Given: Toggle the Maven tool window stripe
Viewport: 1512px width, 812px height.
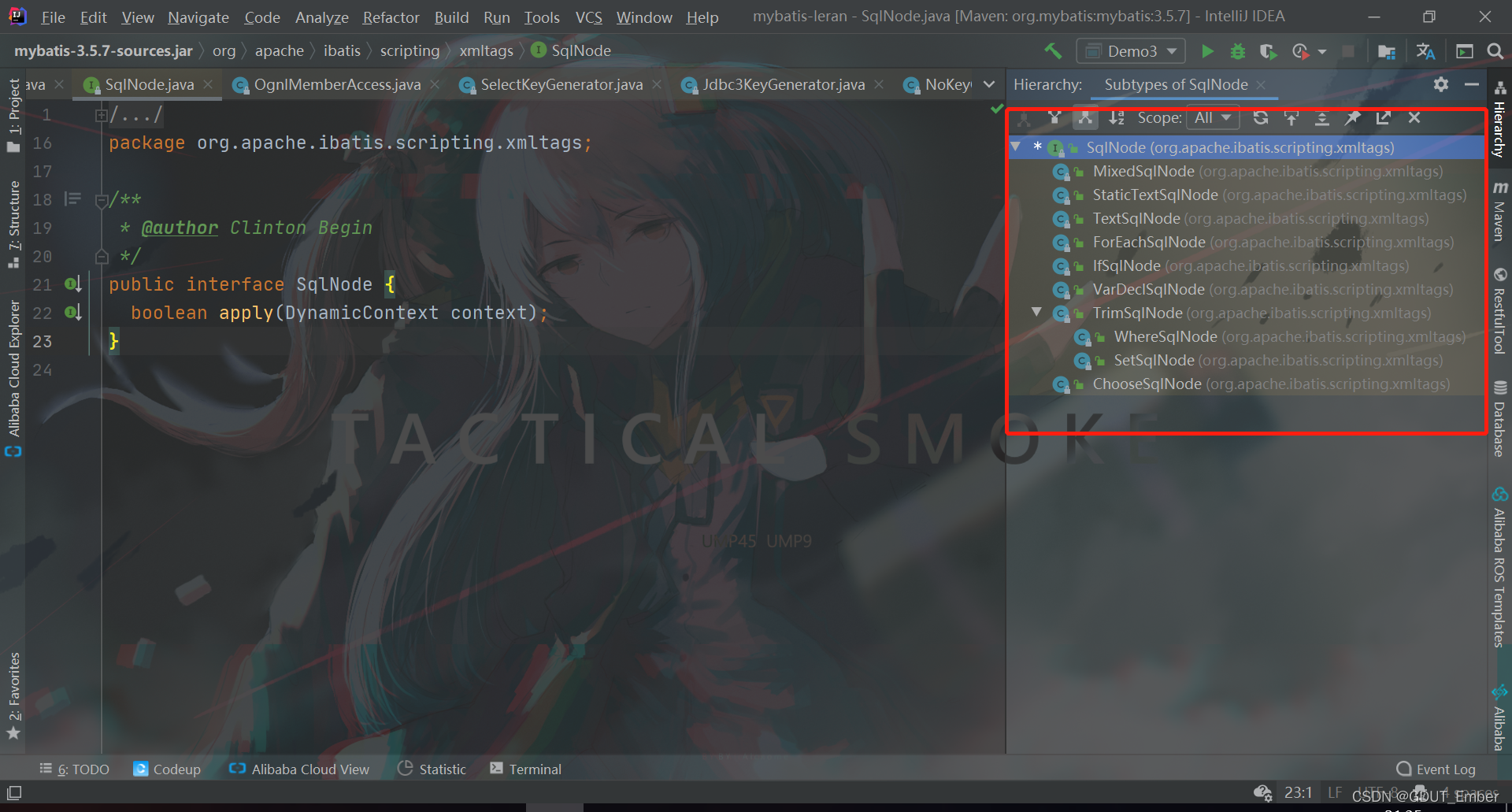Looking at the screenshot, I should (1500, 211).
